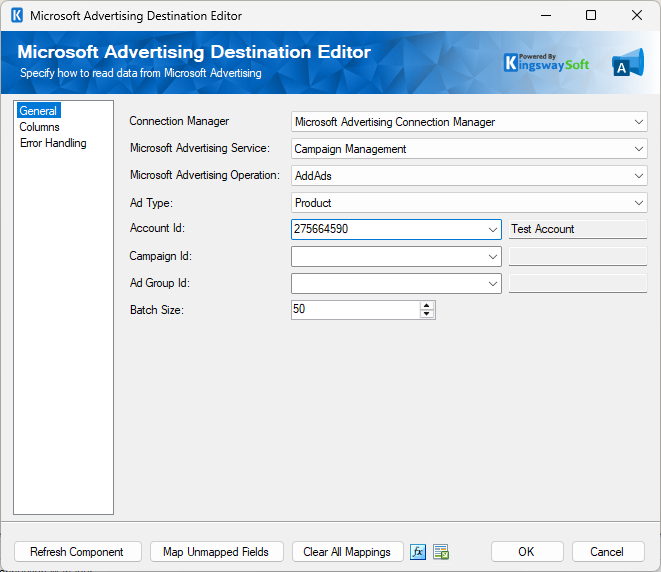The width and height of the screenshot is (661, 572).
Task: Click the KingswaySoft logo in header
Action: (546, 63)
